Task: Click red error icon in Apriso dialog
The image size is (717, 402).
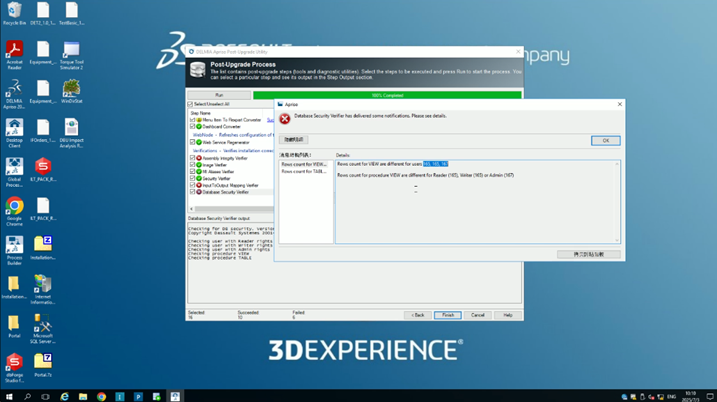Action: pos(285,119)
